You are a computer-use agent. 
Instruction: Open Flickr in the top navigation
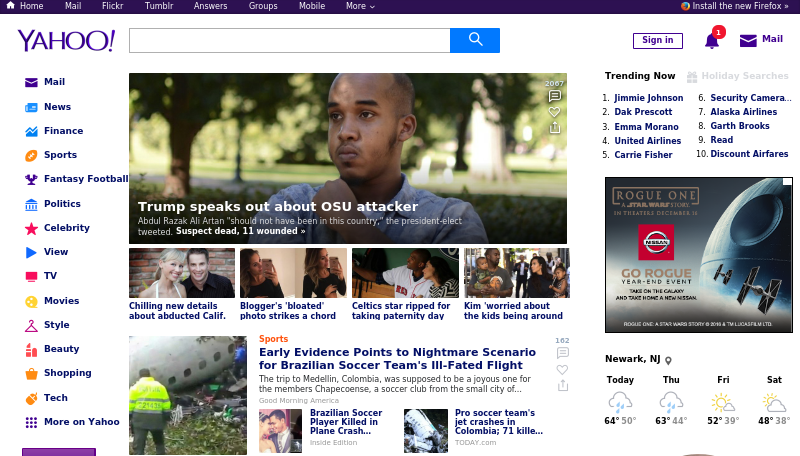point(112,6)
